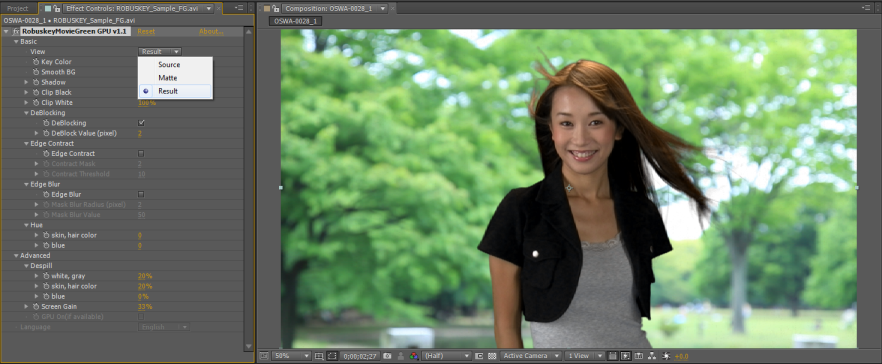This screenshot has height=364, width=882.
Task: Open the grid and guide options icon
Action: pos(319,356)
